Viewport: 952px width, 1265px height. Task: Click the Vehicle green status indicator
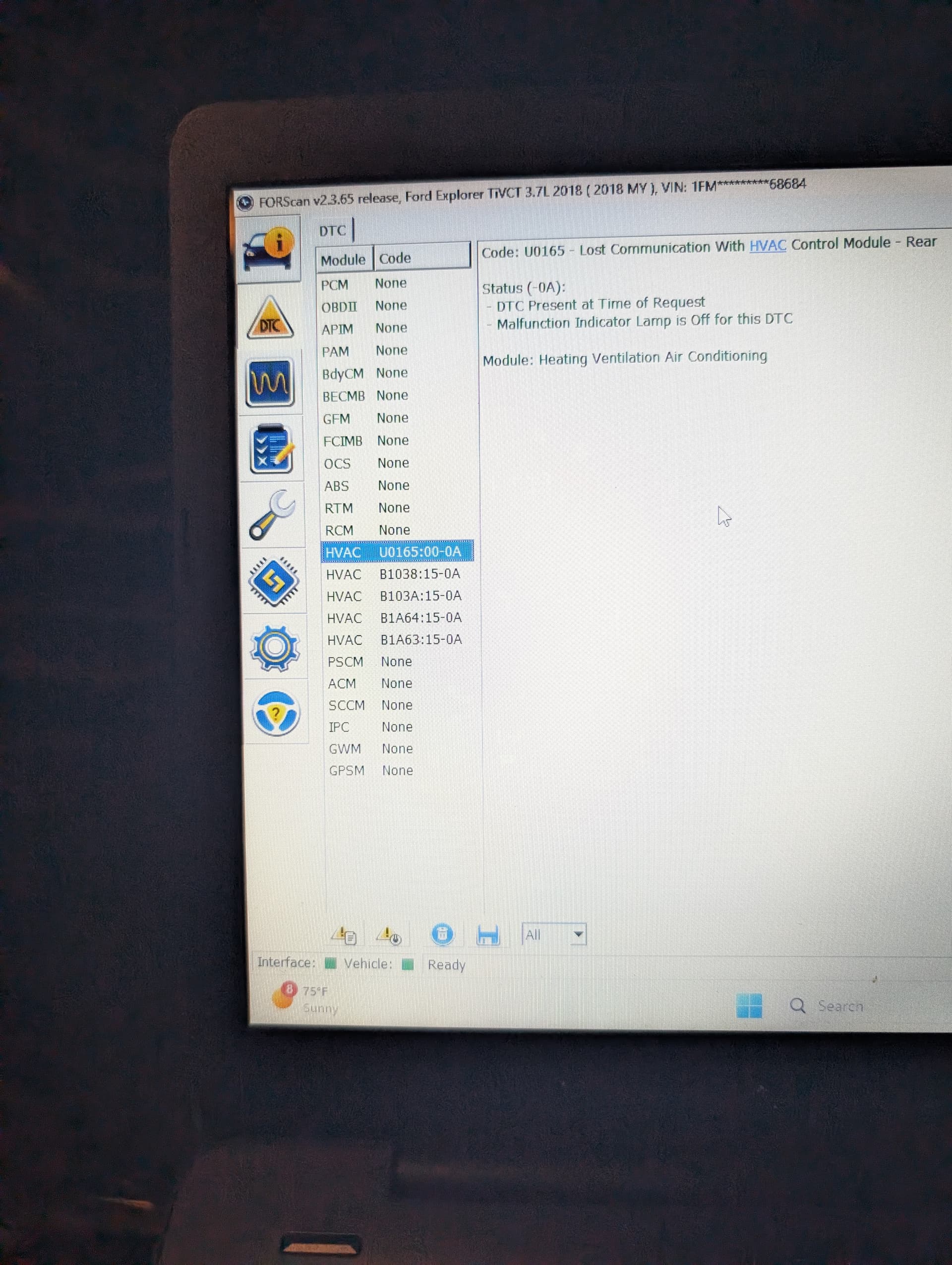[408, 964]
